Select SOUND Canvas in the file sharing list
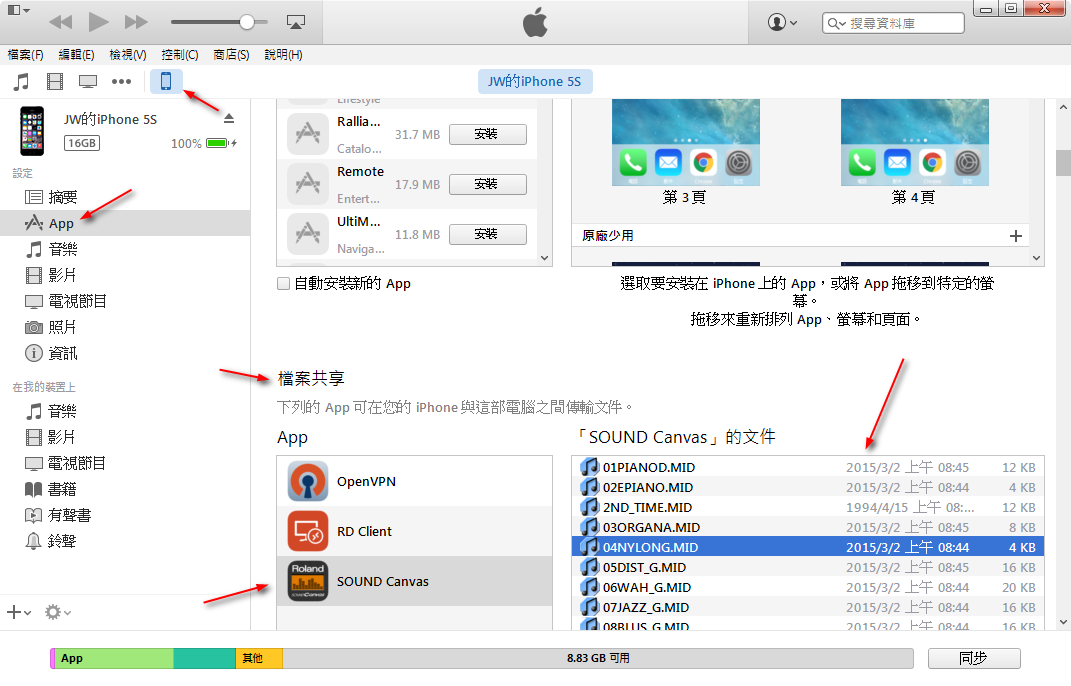The image size is (1071, 686). [415, 581]
